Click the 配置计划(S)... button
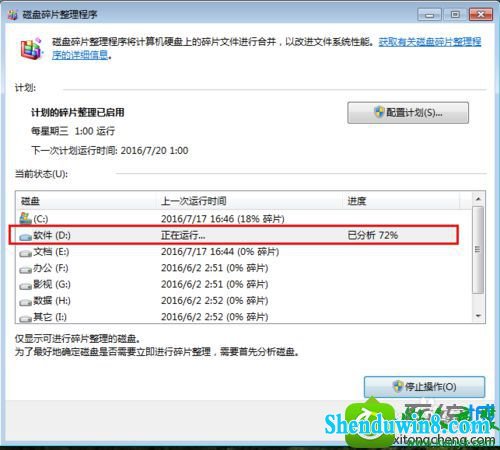Viewport: 500px width, 450px height. point(408,113)
